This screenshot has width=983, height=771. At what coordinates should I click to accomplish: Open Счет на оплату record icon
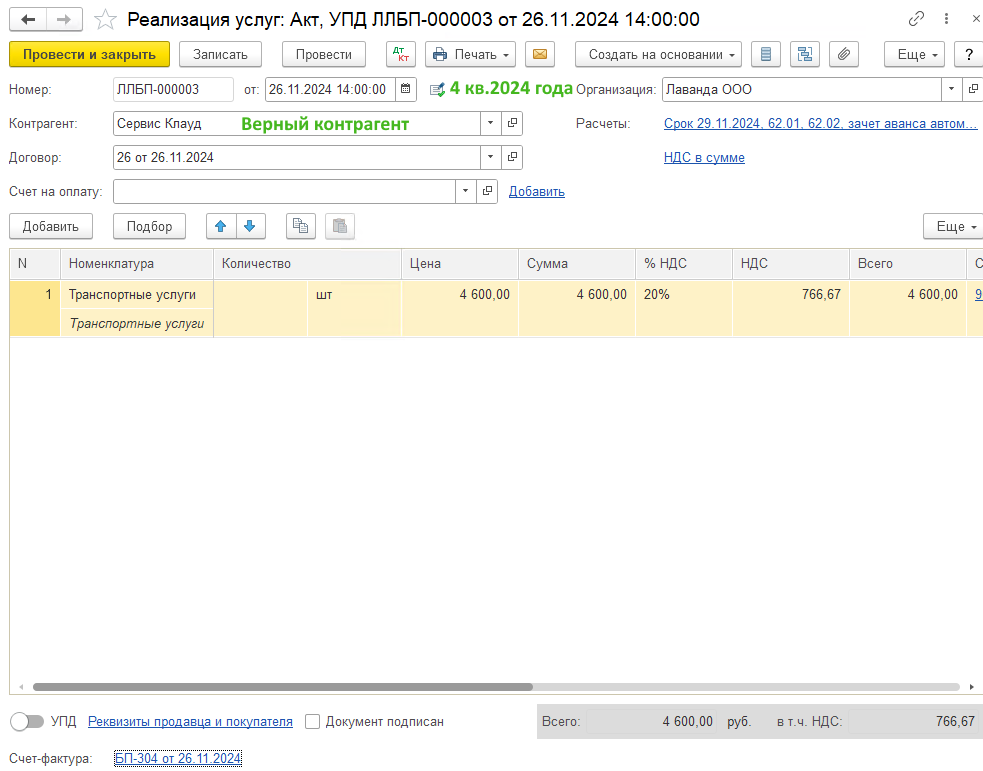coord(487,191)
